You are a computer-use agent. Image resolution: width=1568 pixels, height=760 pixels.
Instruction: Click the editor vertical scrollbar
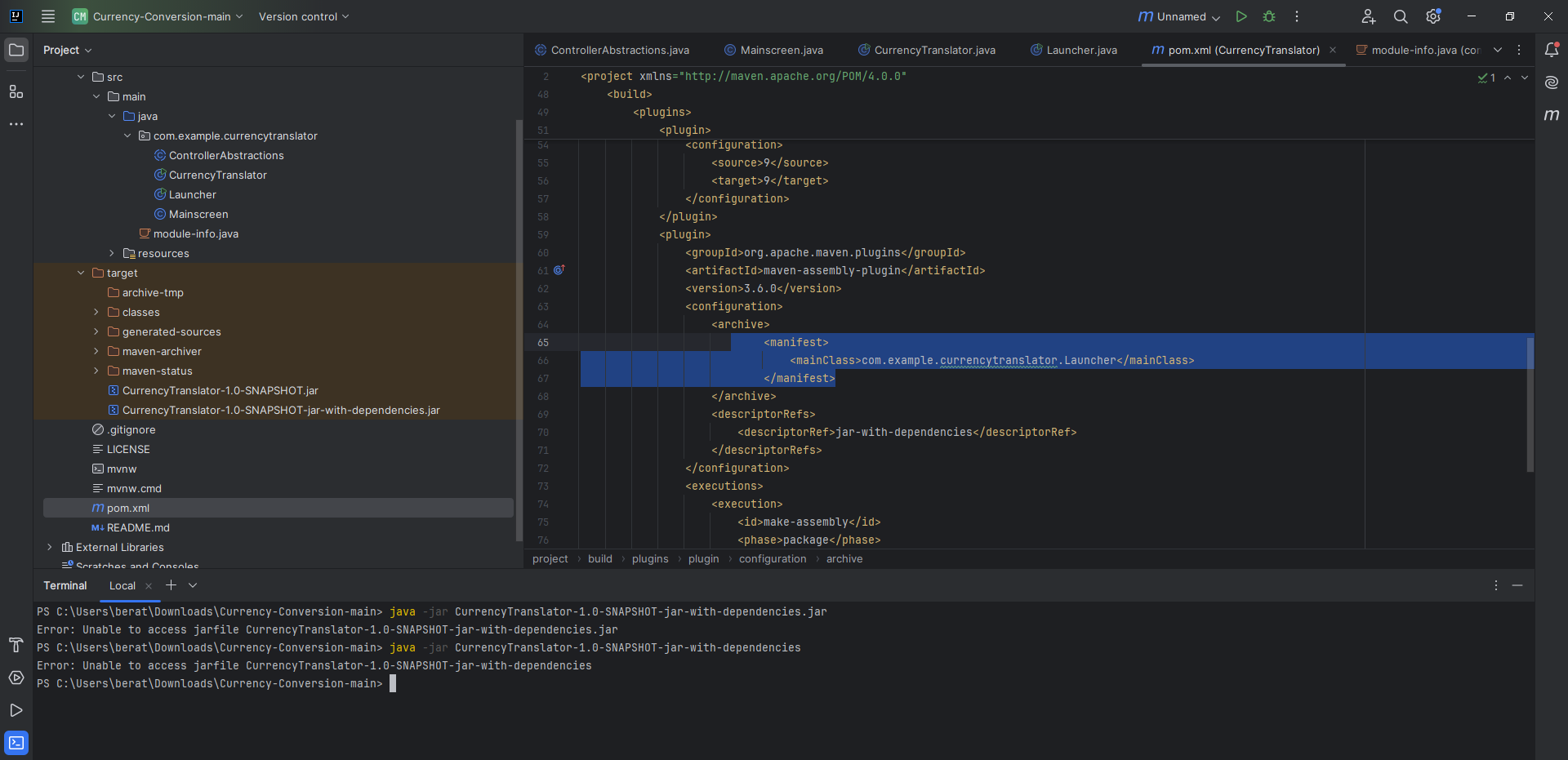pyautogui.click(x=1530, y=404)
